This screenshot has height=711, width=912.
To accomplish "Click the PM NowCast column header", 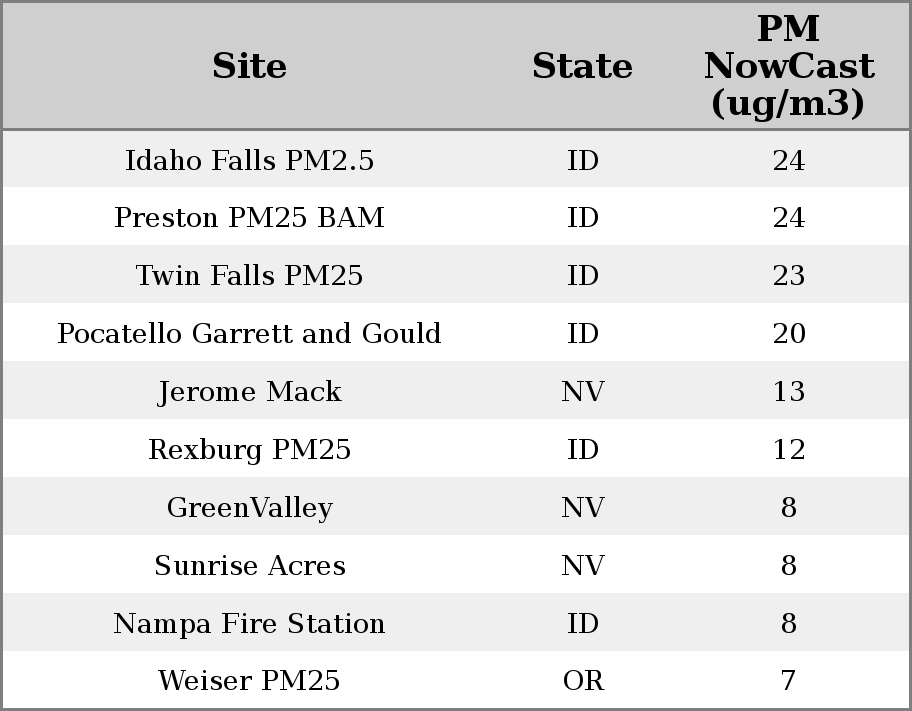I will [788, 66].
